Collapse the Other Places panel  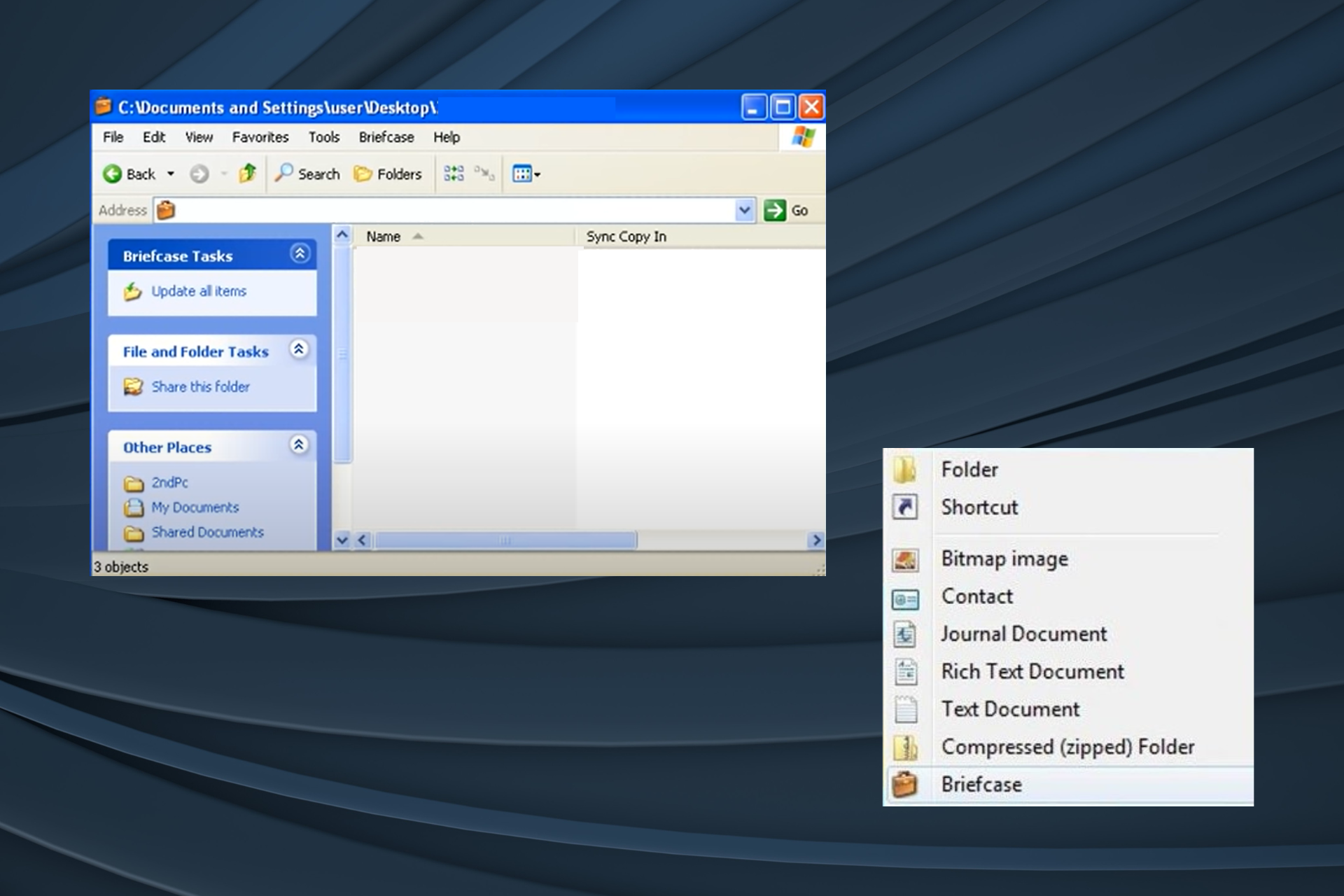click(299, 445)
